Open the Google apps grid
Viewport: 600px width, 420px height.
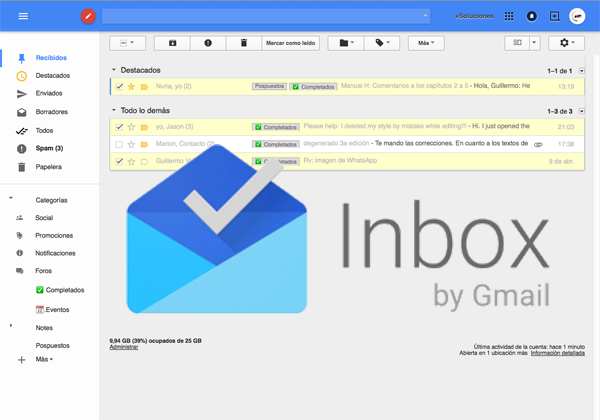509,16
